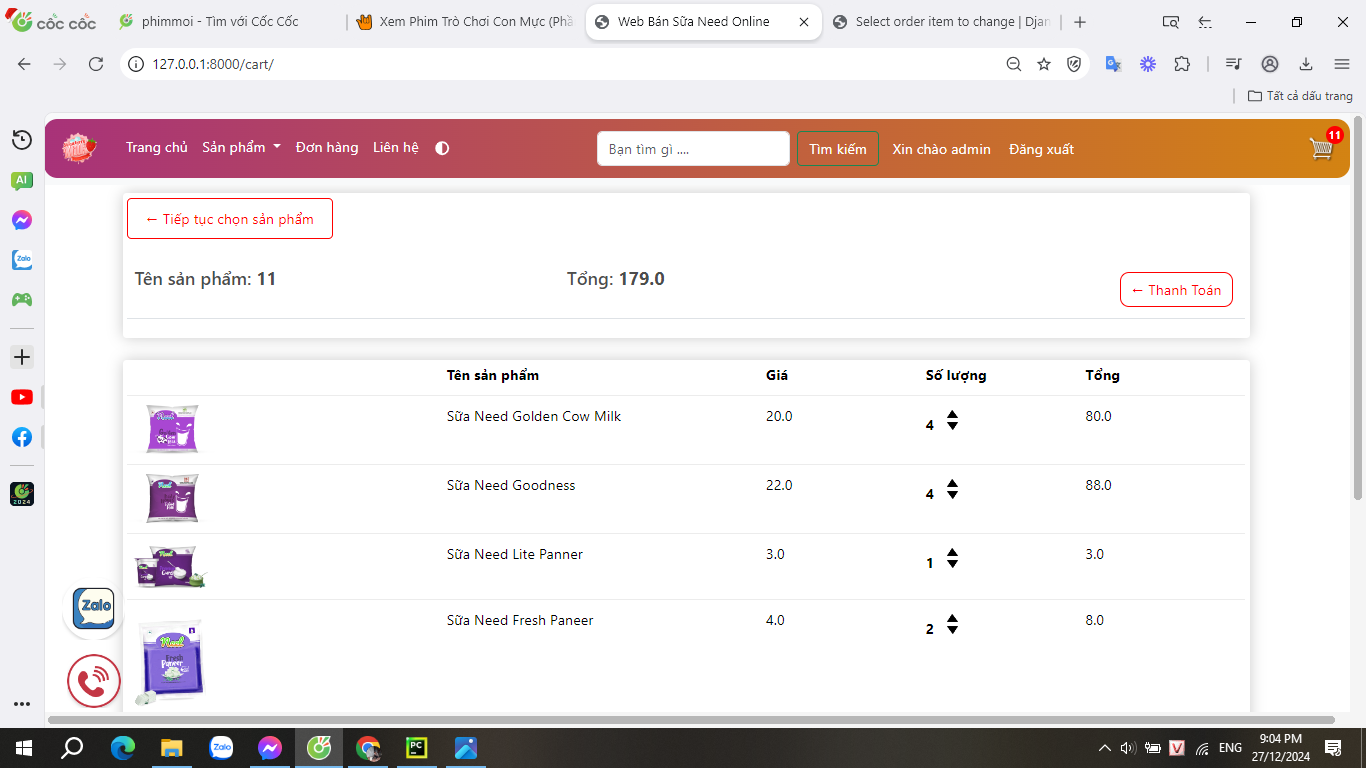Increase quantity of Sữa Need Fresh Paneer
Image resolution: width=1366 pixels, height=768 pixels.
tap(952, 618)
